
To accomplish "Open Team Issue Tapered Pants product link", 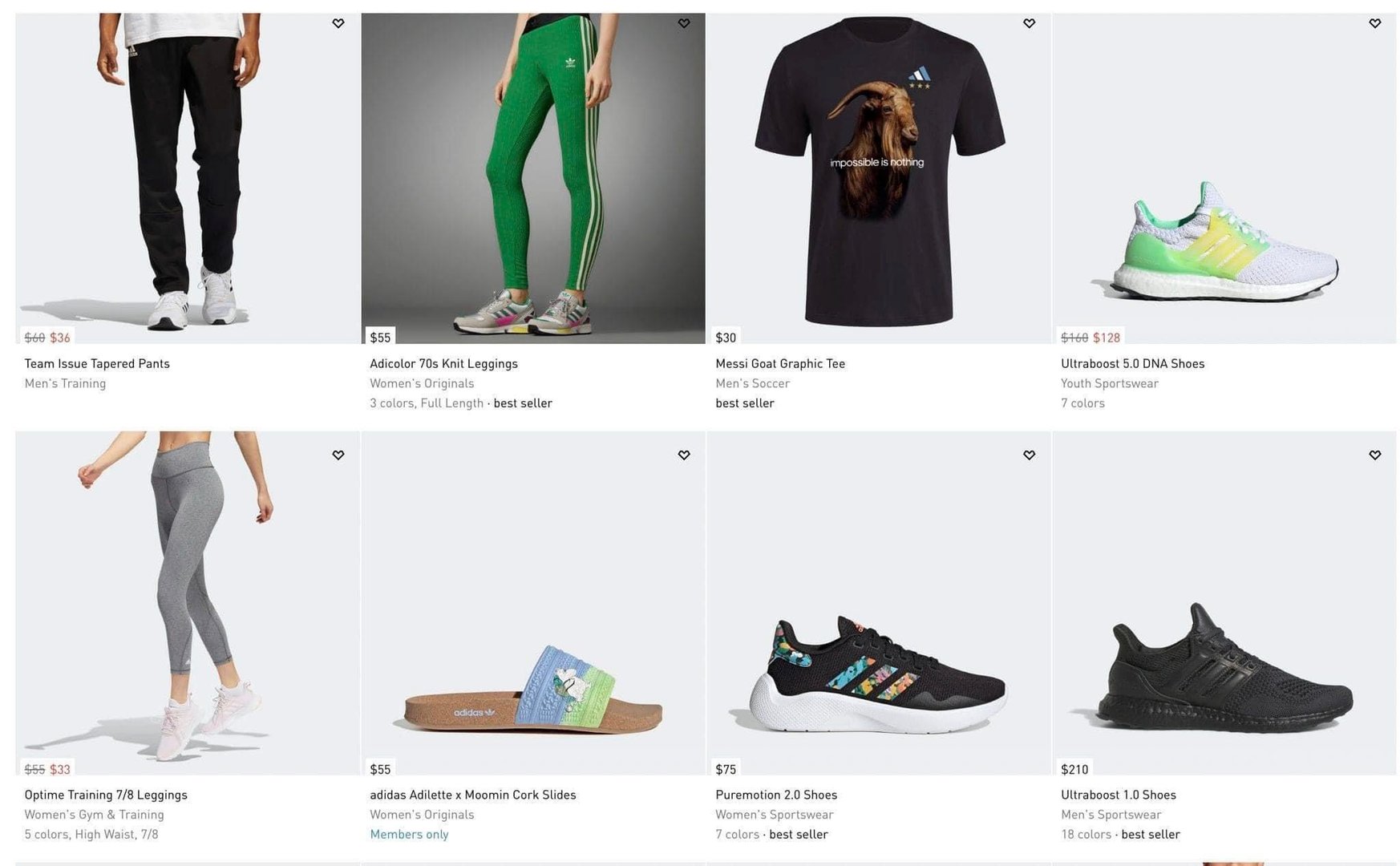I will pos(97,363).
